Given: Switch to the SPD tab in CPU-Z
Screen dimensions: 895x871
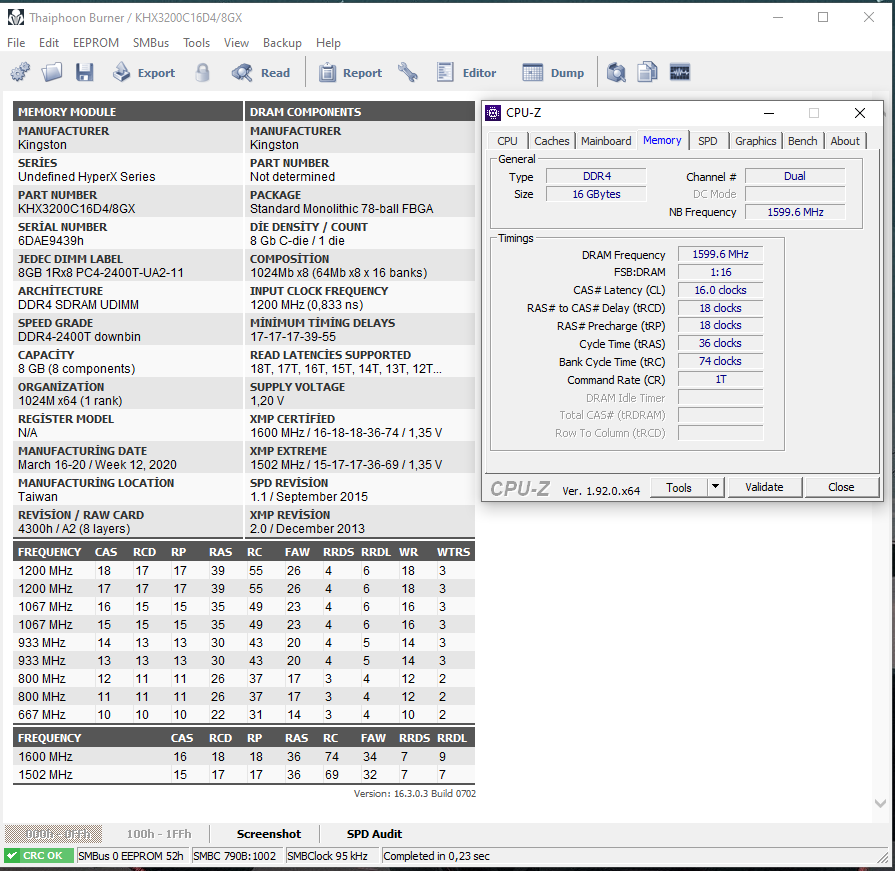Looking at the screenshot, I should point(707,141).
